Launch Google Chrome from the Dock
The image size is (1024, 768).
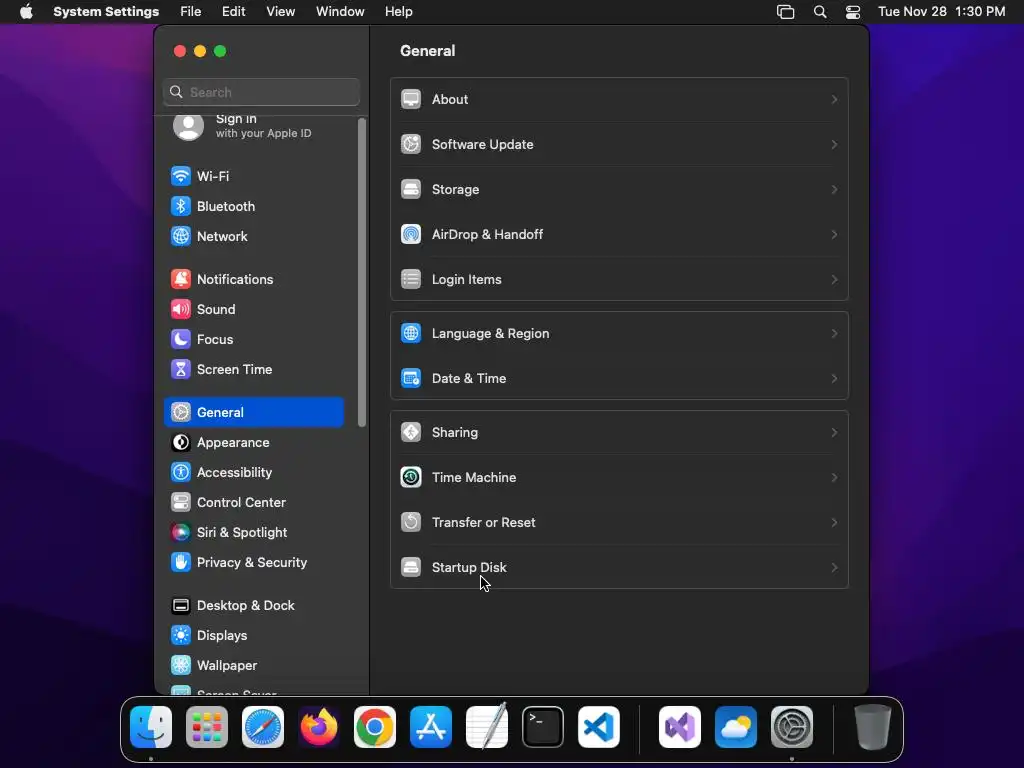click(375, 727)
